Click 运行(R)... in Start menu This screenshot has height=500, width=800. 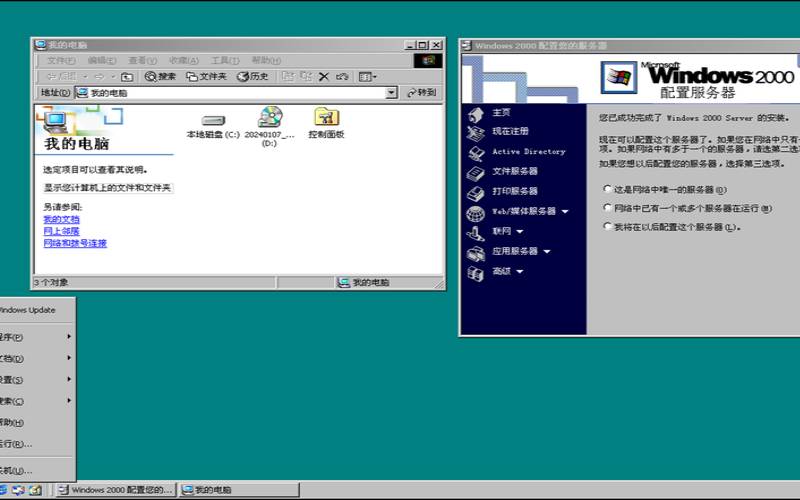pos(37,444)
